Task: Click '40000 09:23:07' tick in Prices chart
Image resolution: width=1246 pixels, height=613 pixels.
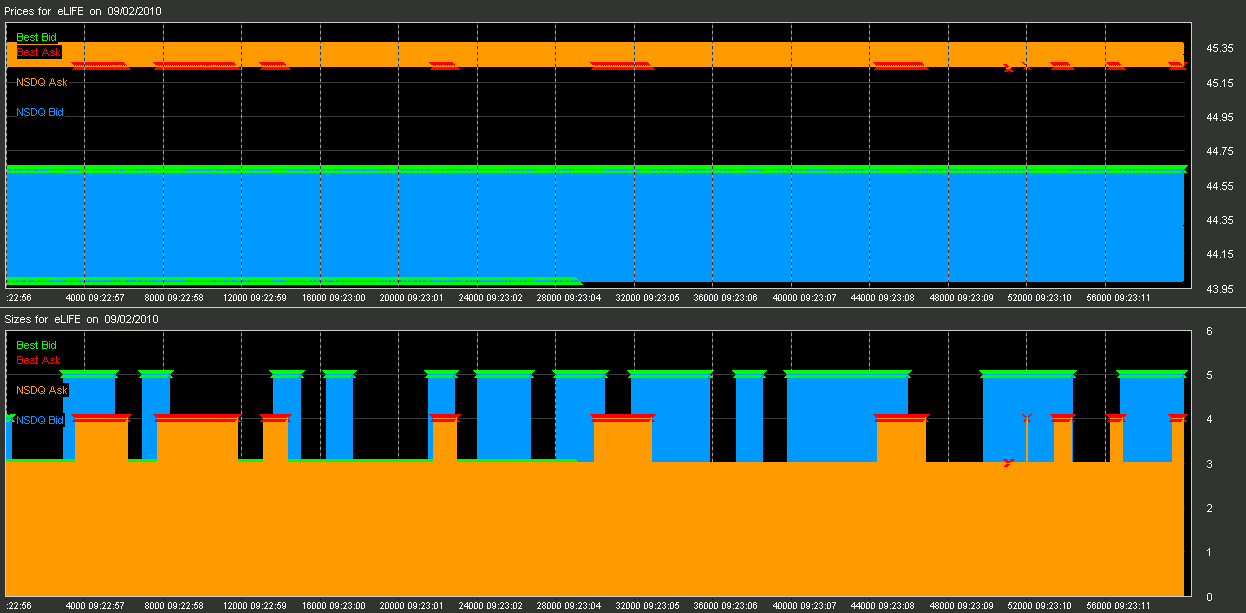Action: pos(805,298)
